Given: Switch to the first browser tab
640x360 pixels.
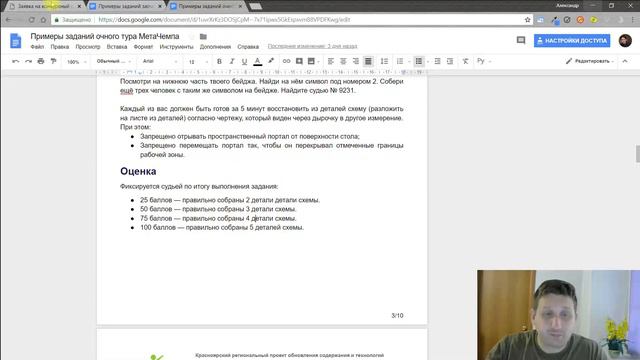Looking at the screenshot, I should point(44,6).
